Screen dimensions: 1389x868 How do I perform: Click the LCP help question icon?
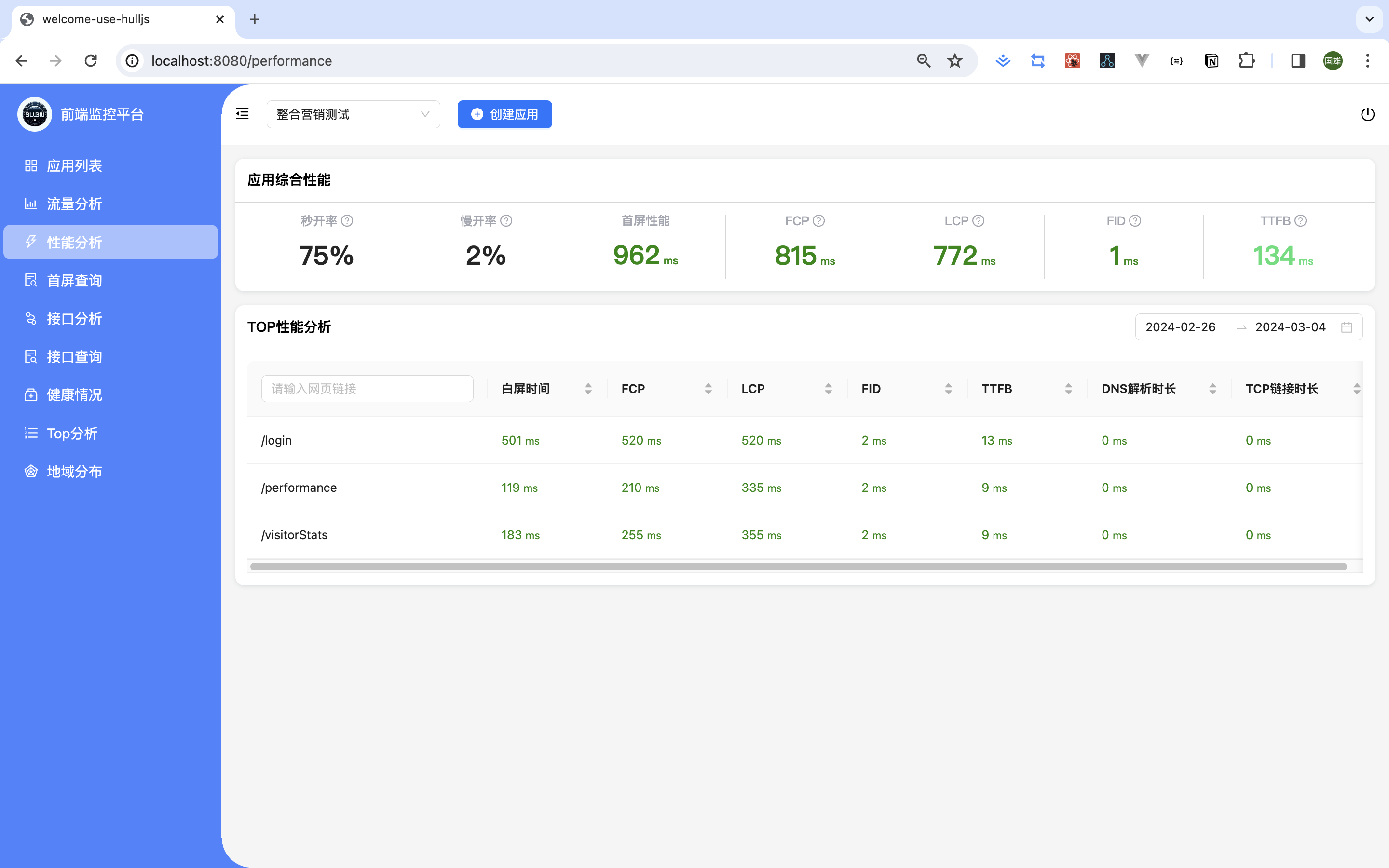(979, 220)
